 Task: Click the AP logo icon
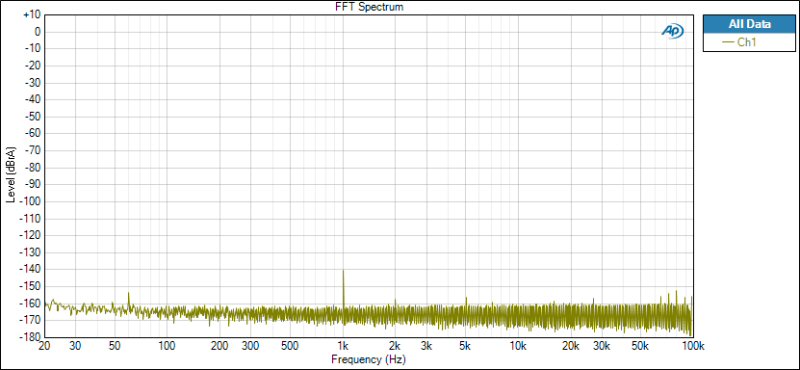click(x=672, y=31)
